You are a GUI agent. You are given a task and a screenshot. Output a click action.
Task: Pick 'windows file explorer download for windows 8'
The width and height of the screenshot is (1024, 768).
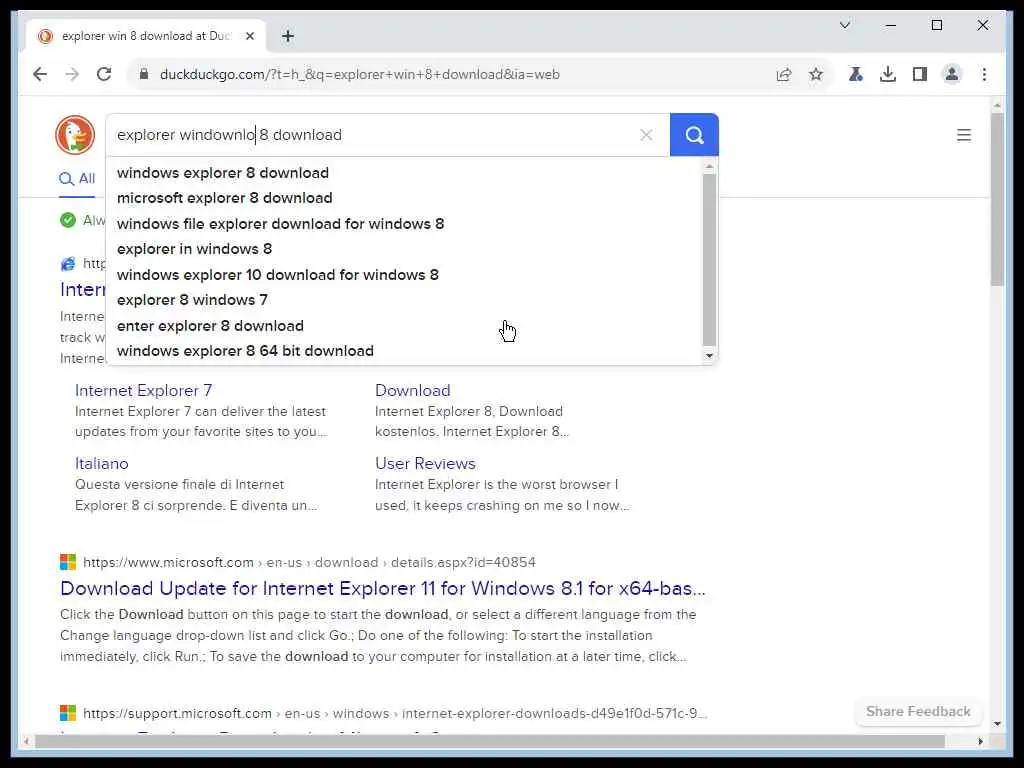(x=280, y=224)
